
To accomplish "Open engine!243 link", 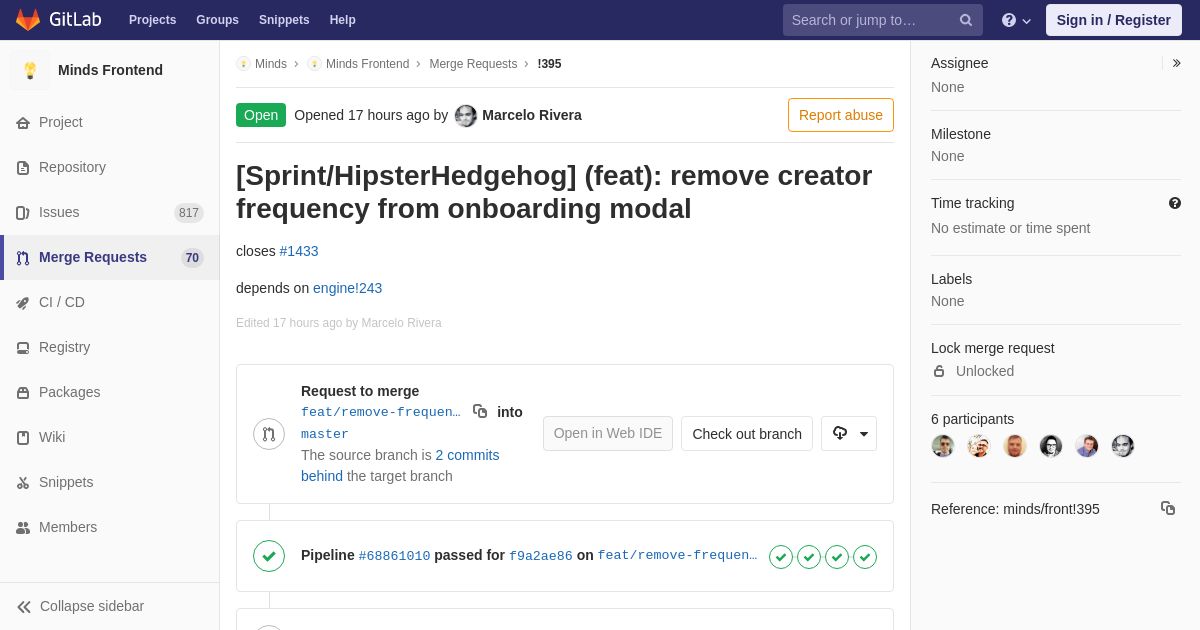I will tap(347, 288).
